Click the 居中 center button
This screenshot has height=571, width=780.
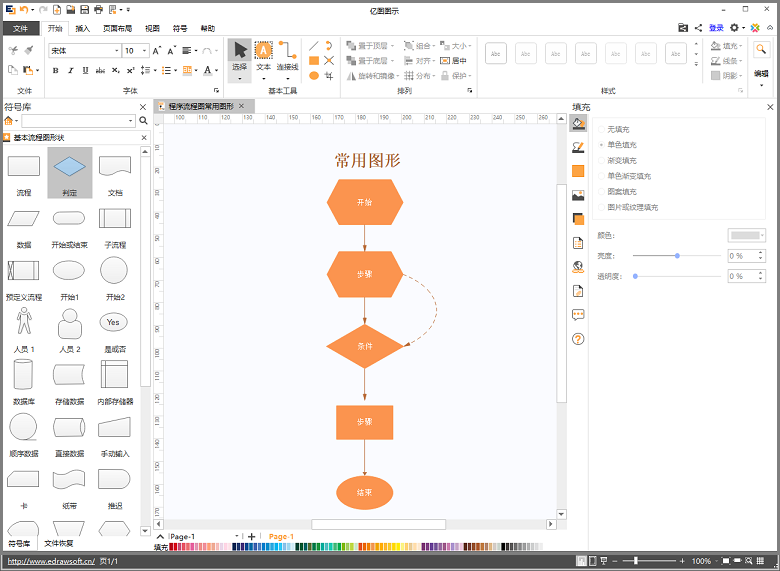pyautogui.click(x=453, y=61)
